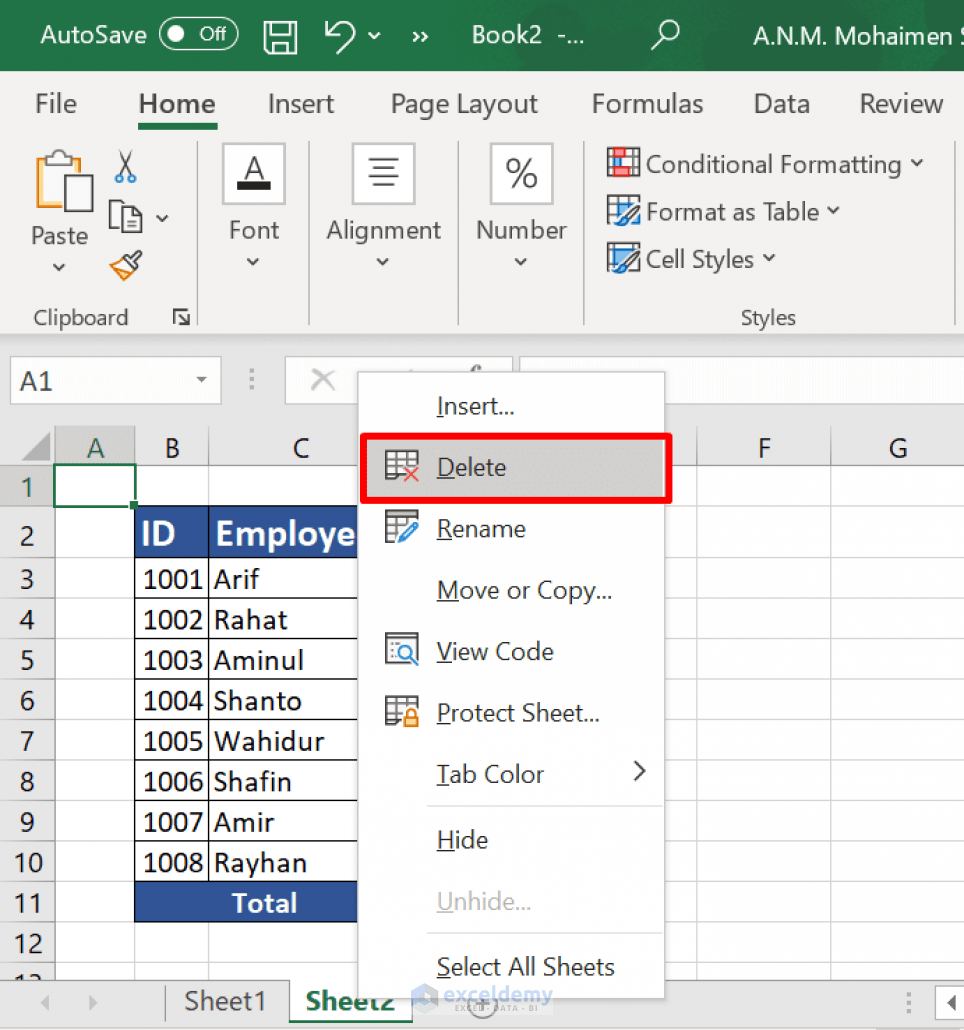Switch to the Sheet1 tab
The height and width of the screenshot is (1030, 964).
pyautogui.click(x=225, y=1000)
